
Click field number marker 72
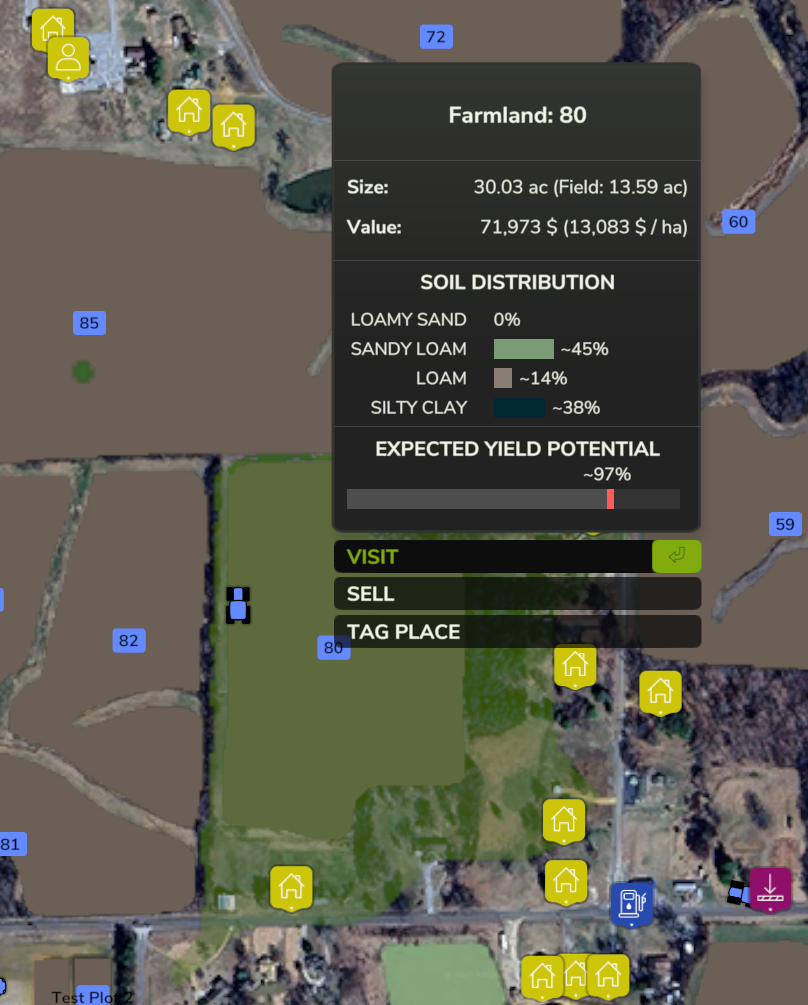435,37
